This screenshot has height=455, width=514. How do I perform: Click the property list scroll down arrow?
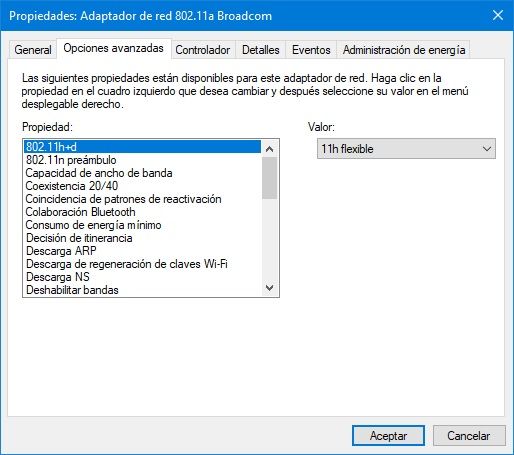[269, 287]
